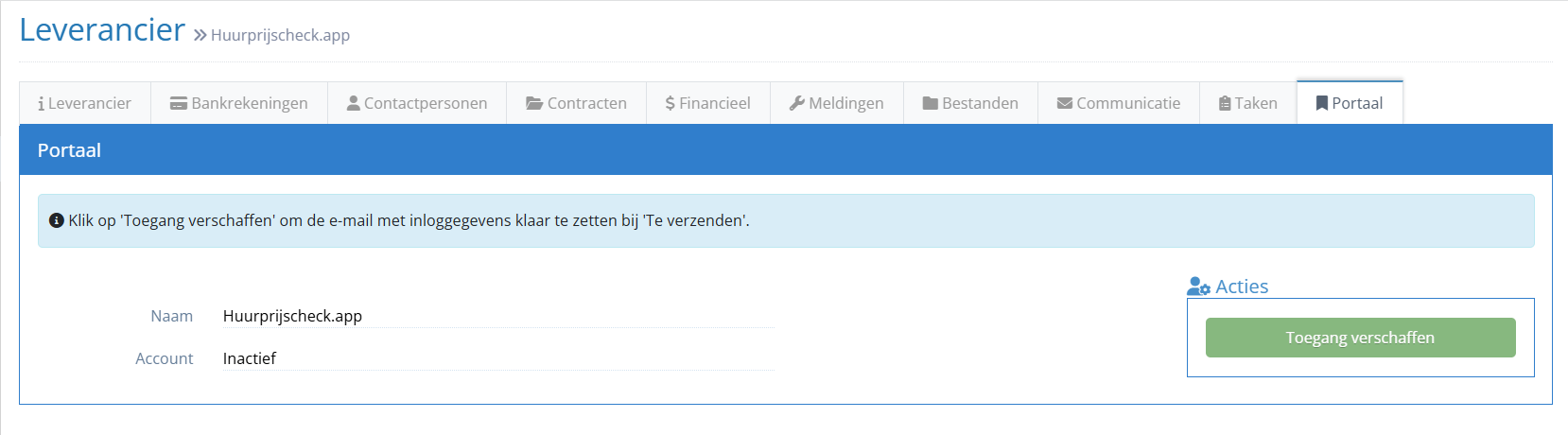The image size is (1568, 435).
Task: Click the person icon for Contactpersonen
Action: pos(354,104)
